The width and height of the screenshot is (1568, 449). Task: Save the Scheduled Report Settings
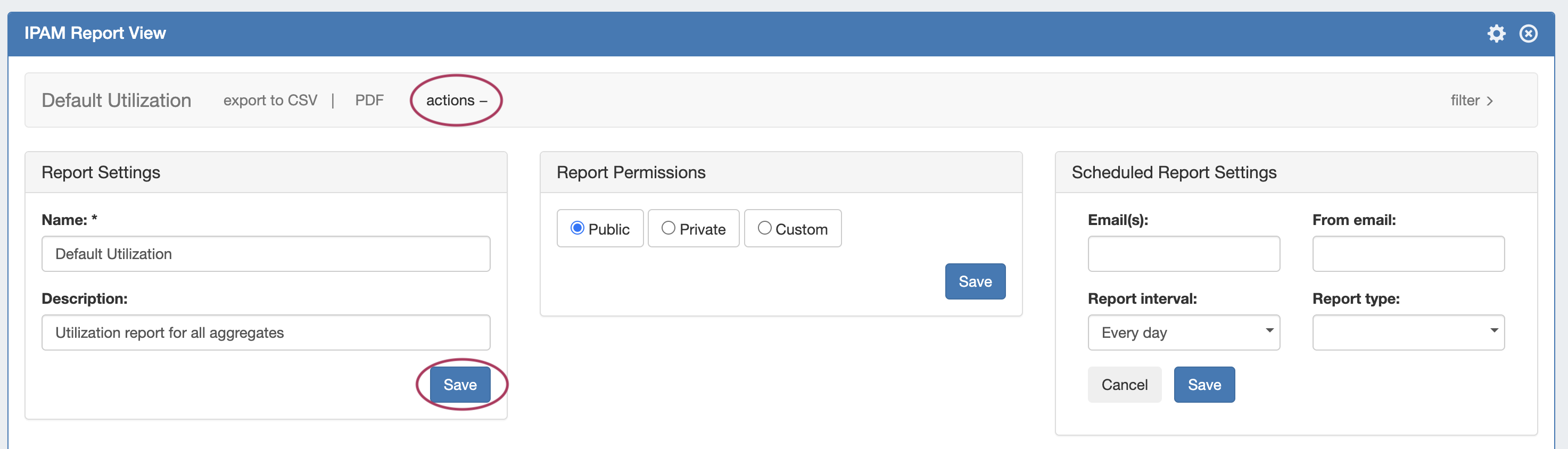coord(1204,385)
